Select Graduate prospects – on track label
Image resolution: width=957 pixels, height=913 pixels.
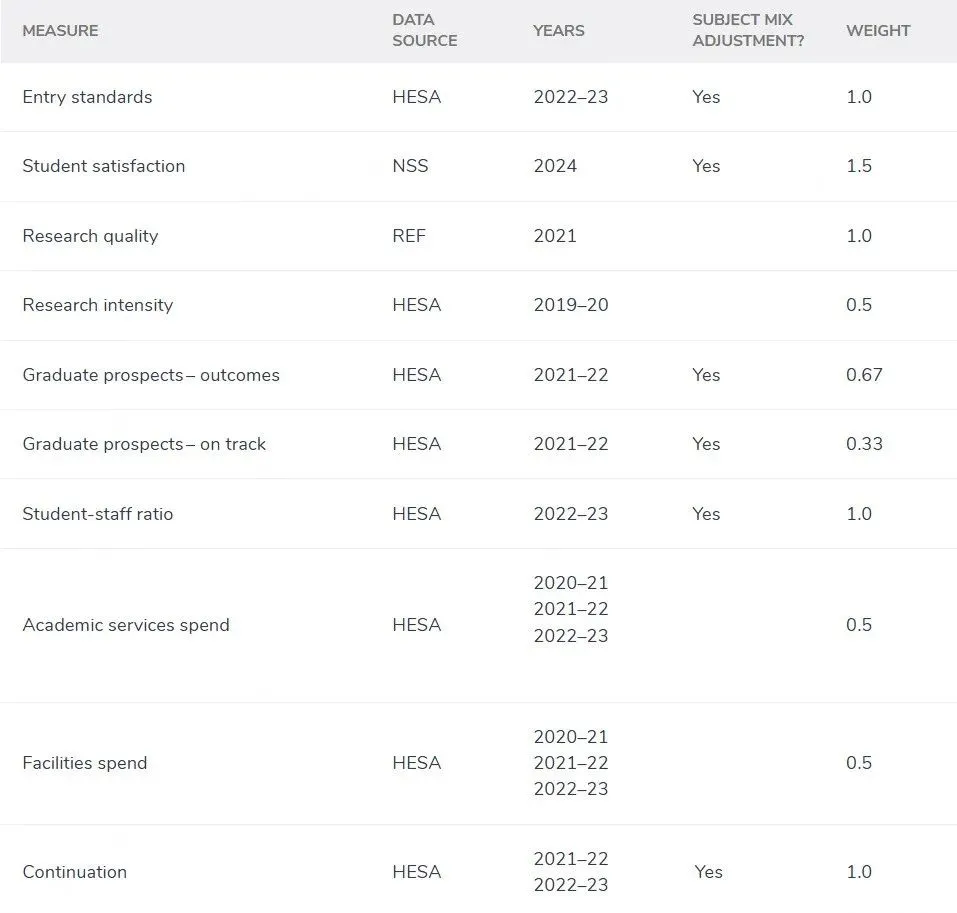[x=144, y=444]
